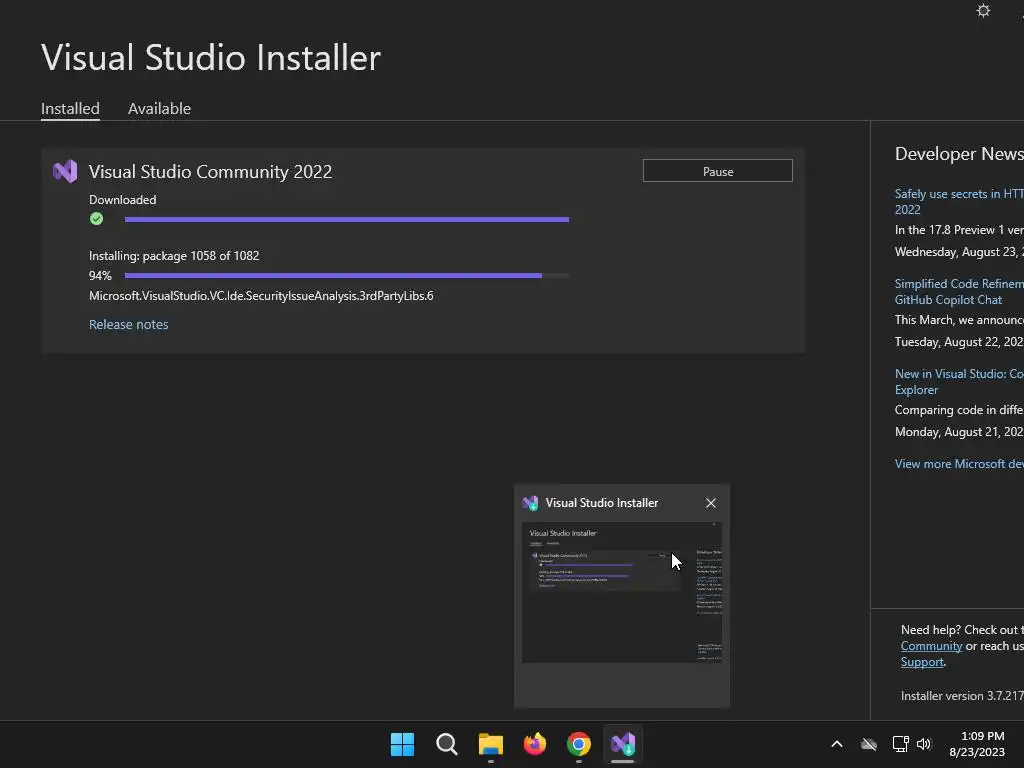Switch to the Installed tab

71,108
